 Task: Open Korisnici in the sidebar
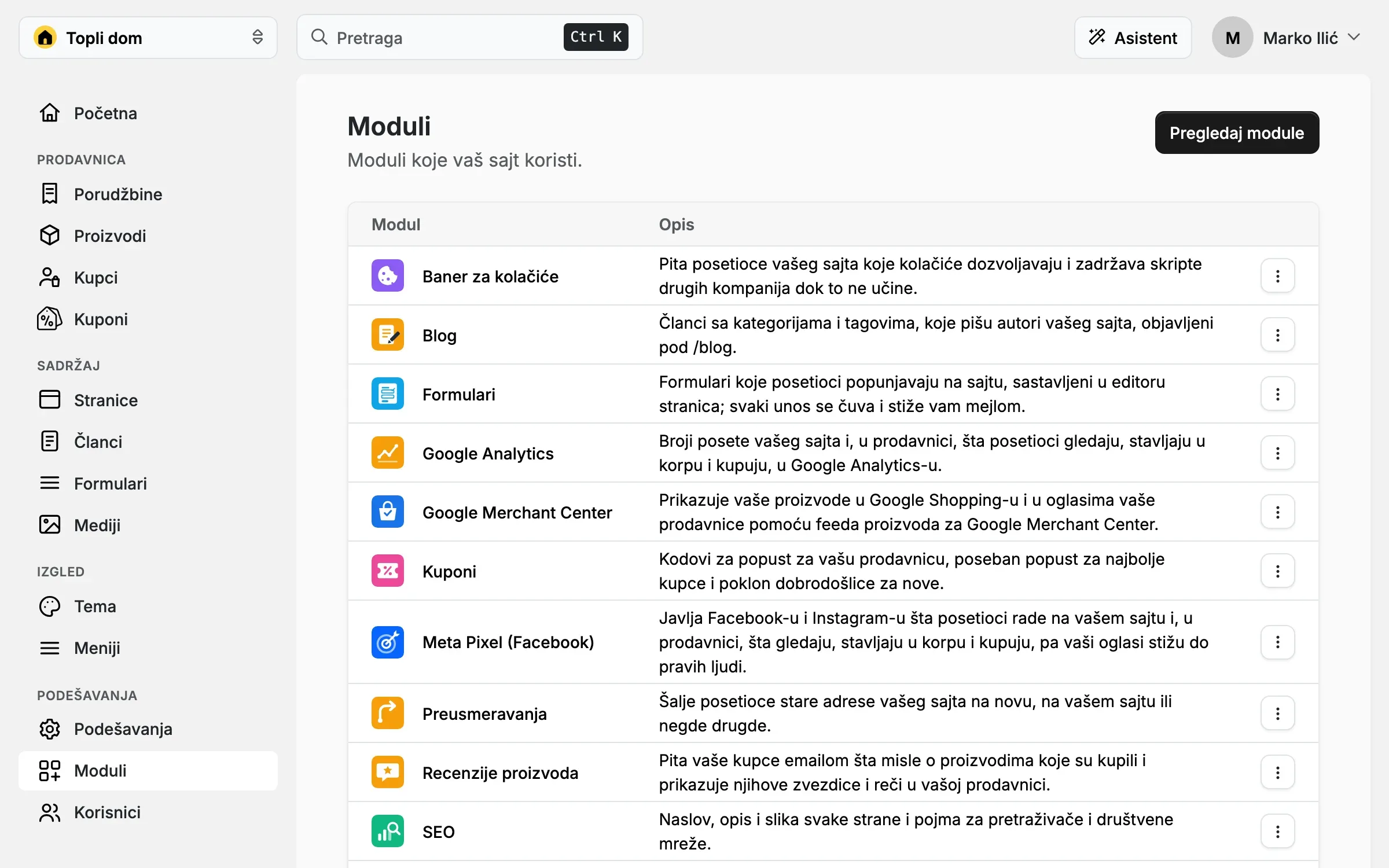pos(148,812)
